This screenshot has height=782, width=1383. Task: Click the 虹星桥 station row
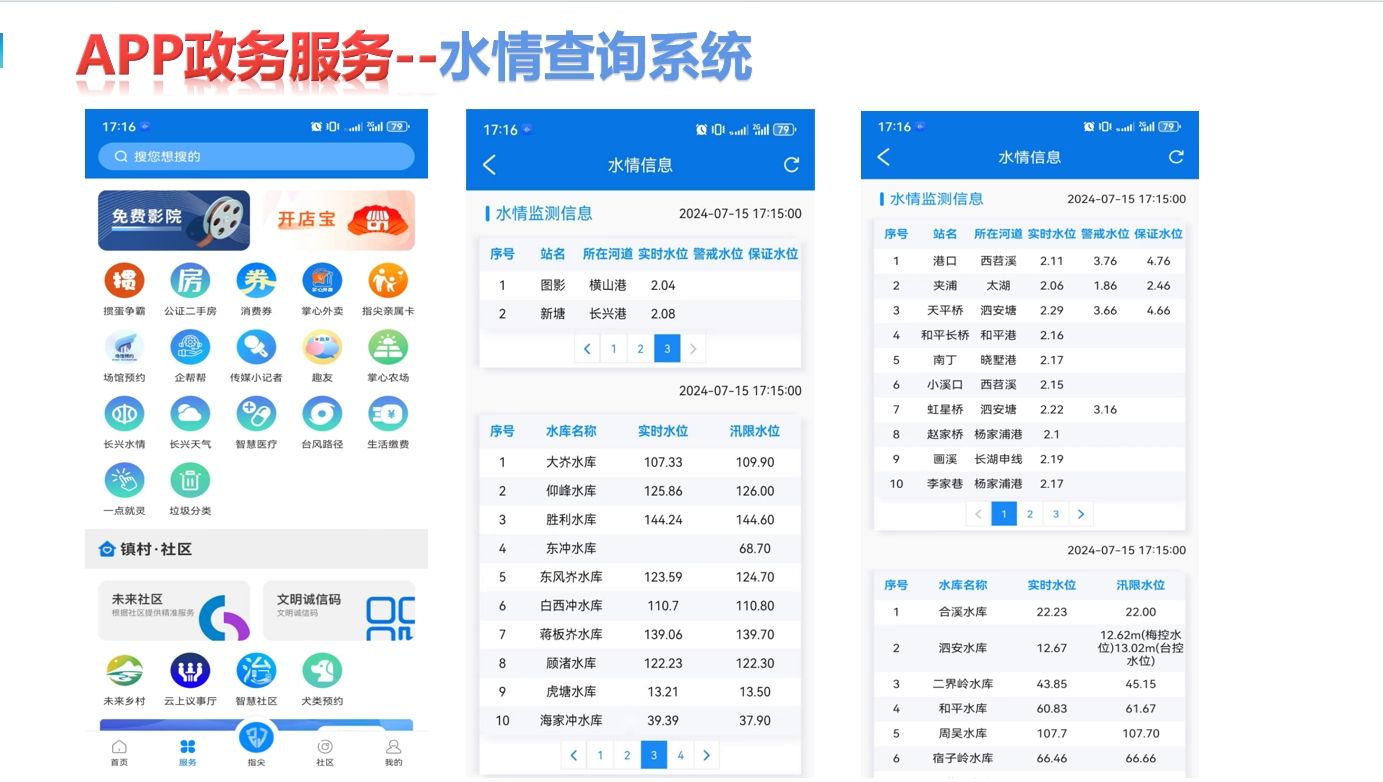pyautogui.click(x=1030, y=410)
